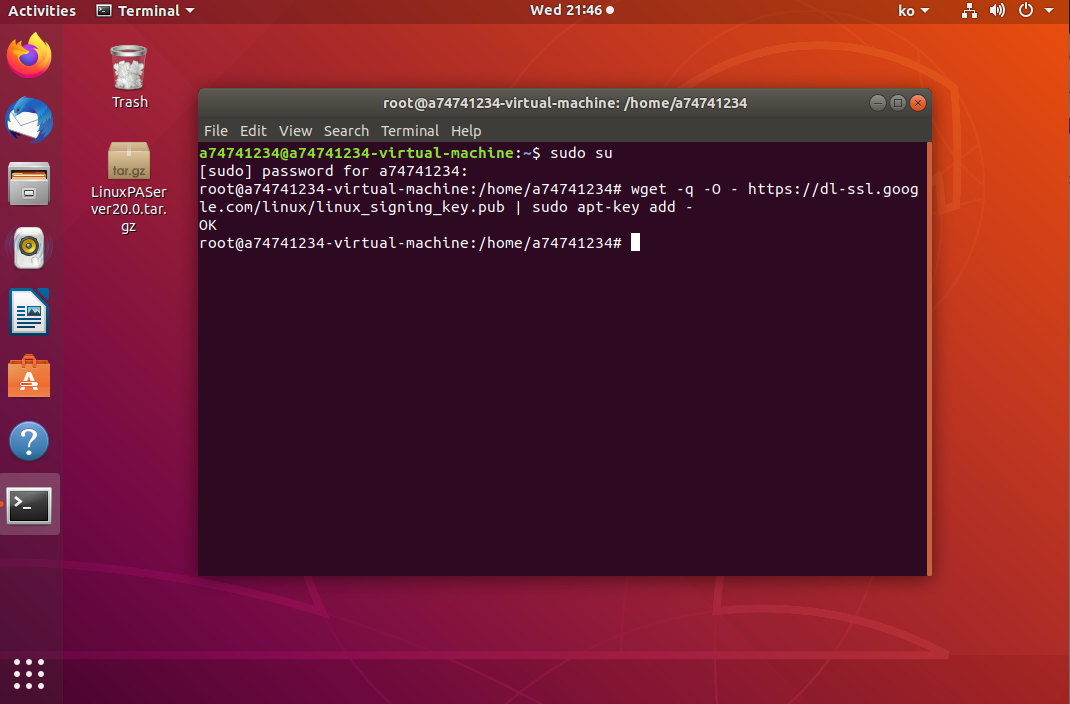The width and height of the screenshot is (1070, 704).
Task: Open the network status icon in top bar
Action: click(969, 10)
